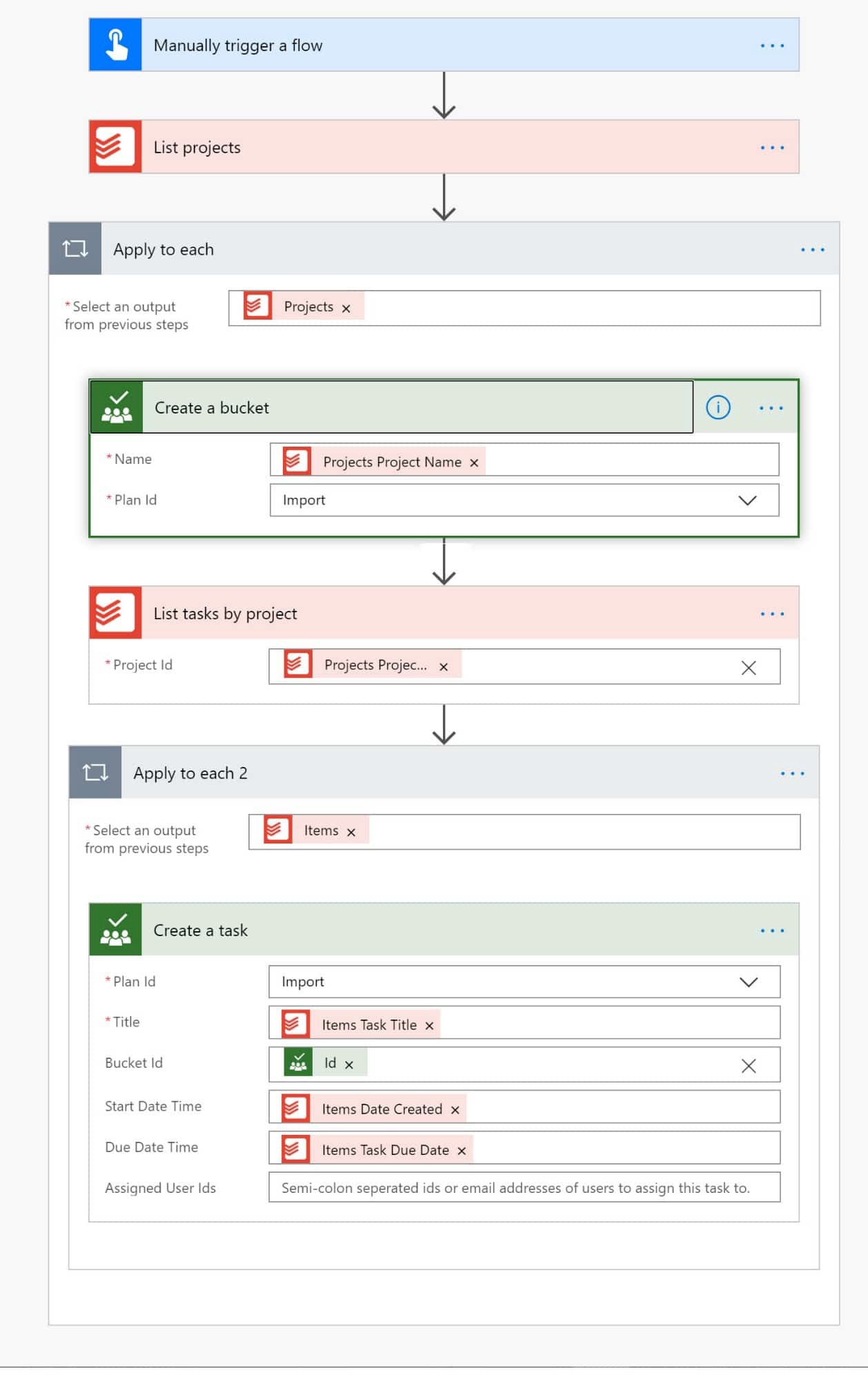The image size is (868, 1391).
Task: Open the info icon on Create a bucket
Action: (718, 407)
